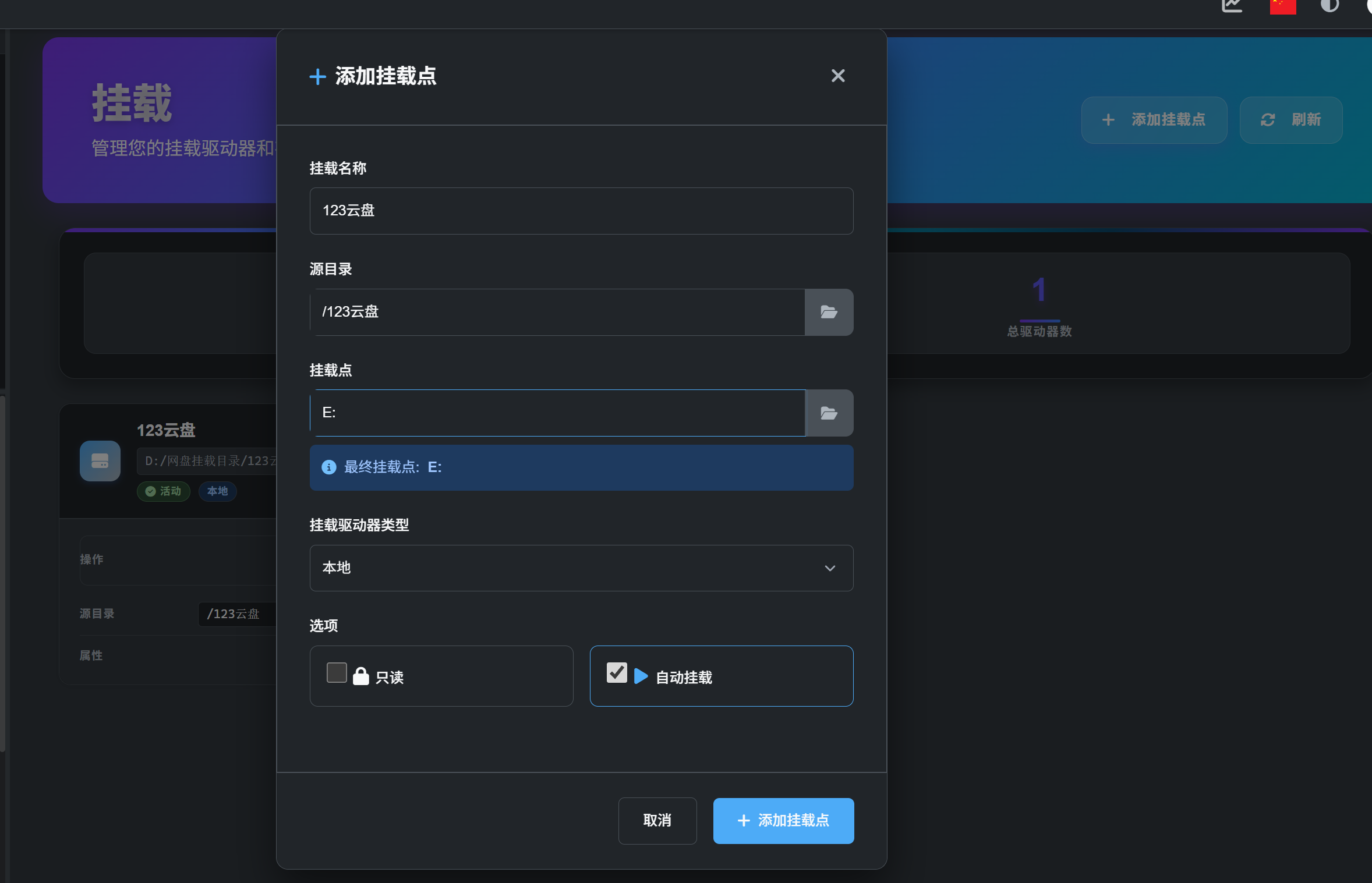This screenshot has height=883, width=1372.
Task: Click the blue play icon beside 自动挂载
Action: point(641,676)
